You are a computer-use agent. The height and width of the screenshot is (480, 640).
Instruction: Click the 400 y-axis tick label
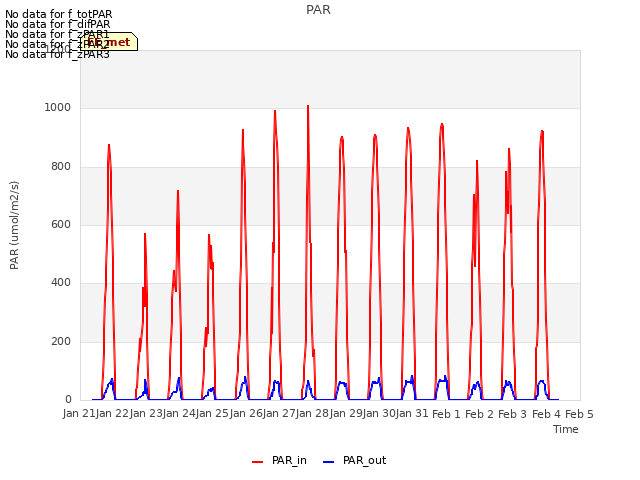[x=61, y=283]
